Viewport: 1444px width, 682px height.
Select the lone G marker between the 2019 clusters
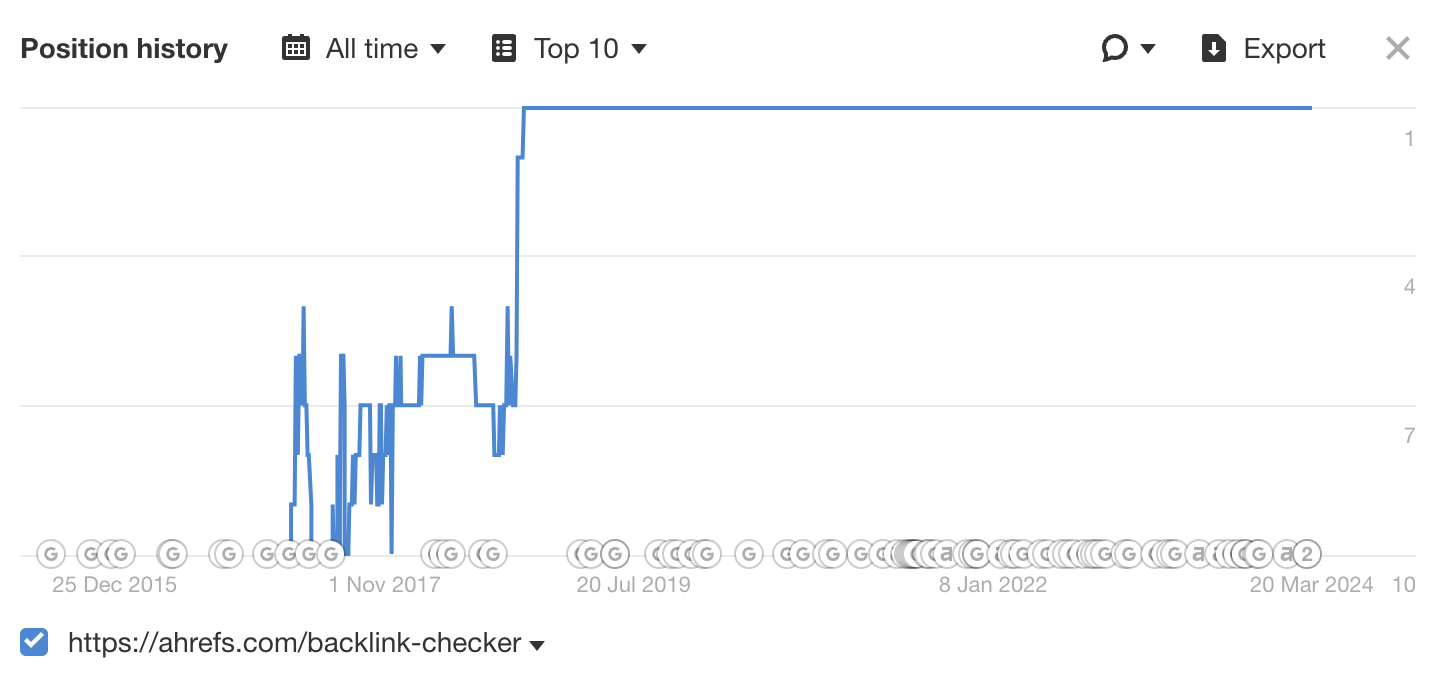click(748, 553)
